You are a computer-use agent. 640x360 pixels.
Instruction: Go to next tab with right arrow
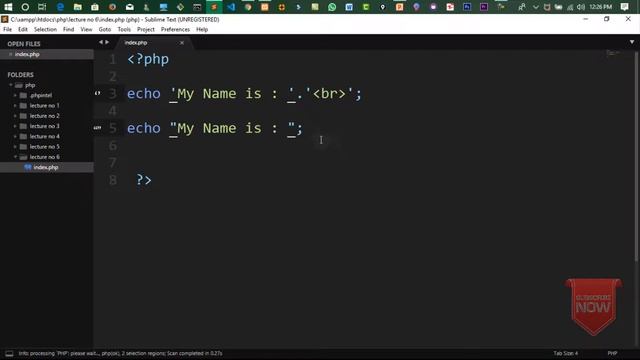click(107, 42)
